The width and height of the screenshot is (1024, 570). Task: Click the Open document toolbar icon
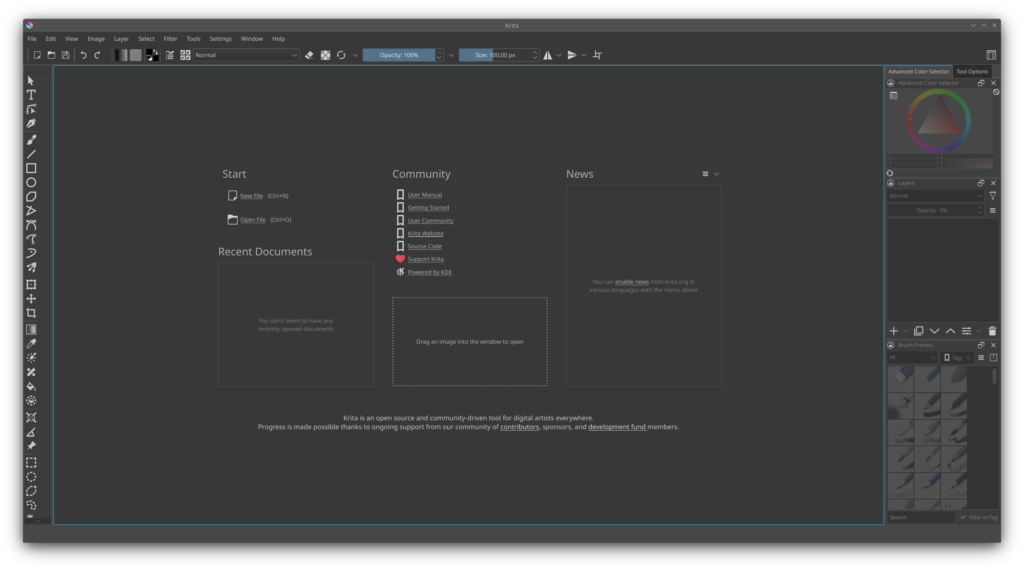tap(51, 55)
